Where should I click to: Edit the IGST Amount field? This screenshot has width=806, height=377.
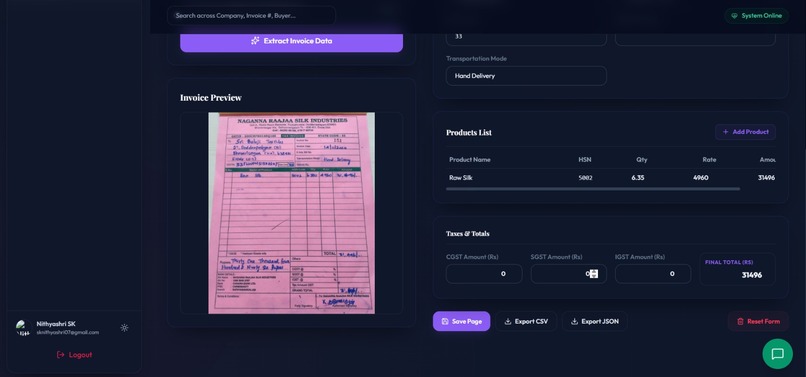coord(653,274)
